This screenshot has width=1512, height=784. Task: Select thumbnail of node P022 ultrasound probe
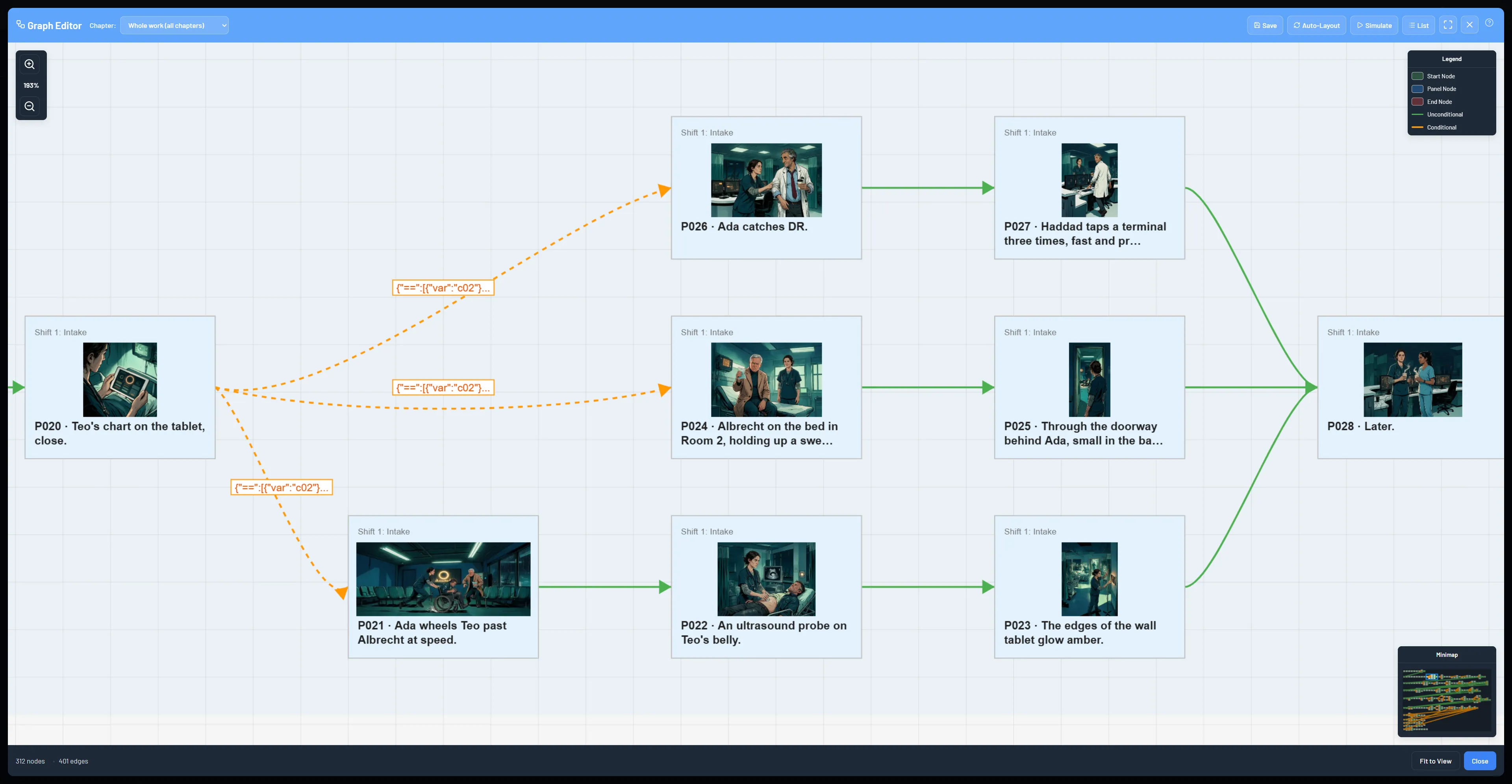click(x=766, y=579)
